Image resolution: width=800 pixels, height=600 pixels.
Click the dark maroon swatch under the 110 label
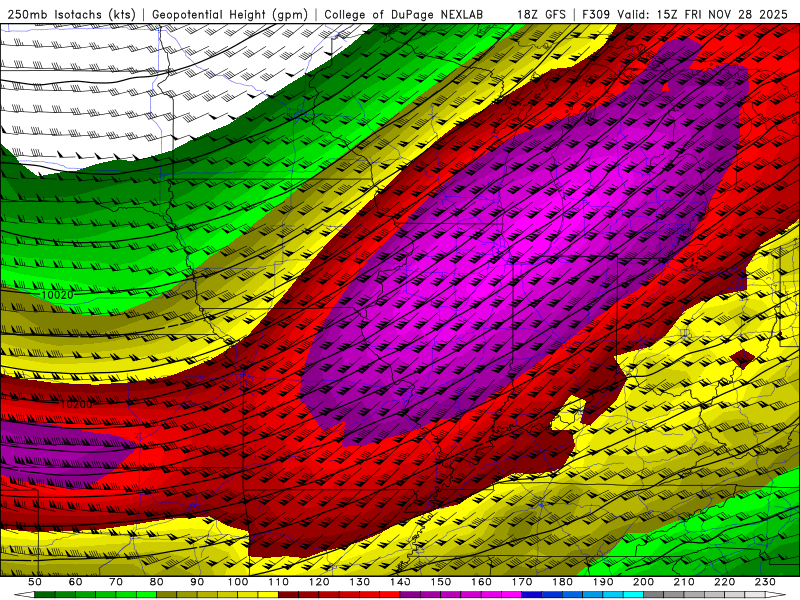tap(288, 595)
